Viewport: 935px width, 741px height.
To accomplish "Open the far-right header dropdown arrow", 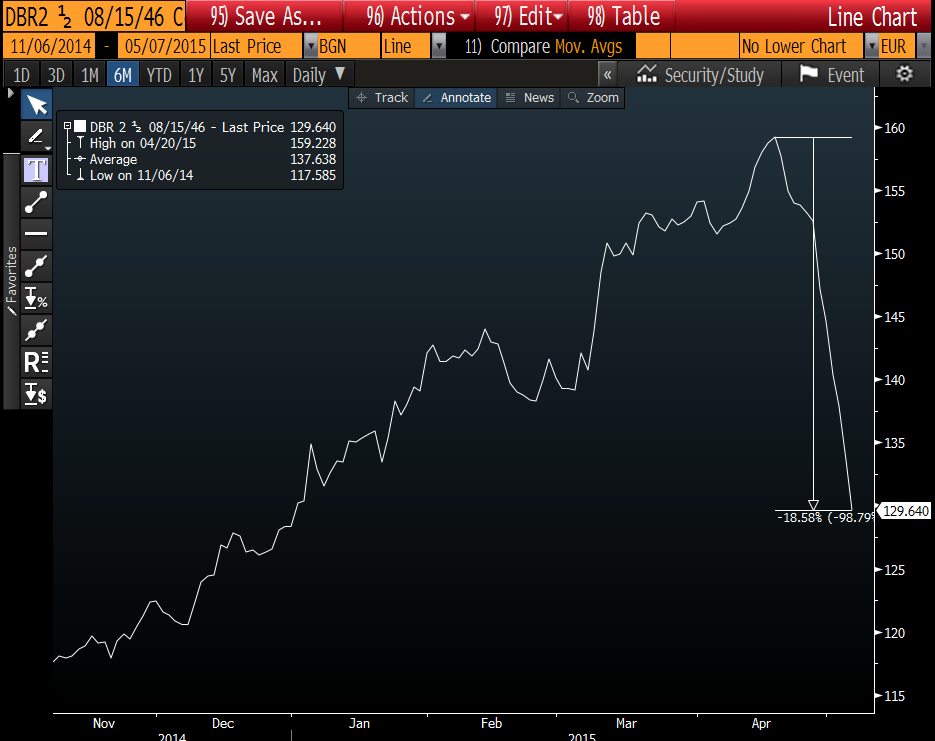I will click(924, 46).
